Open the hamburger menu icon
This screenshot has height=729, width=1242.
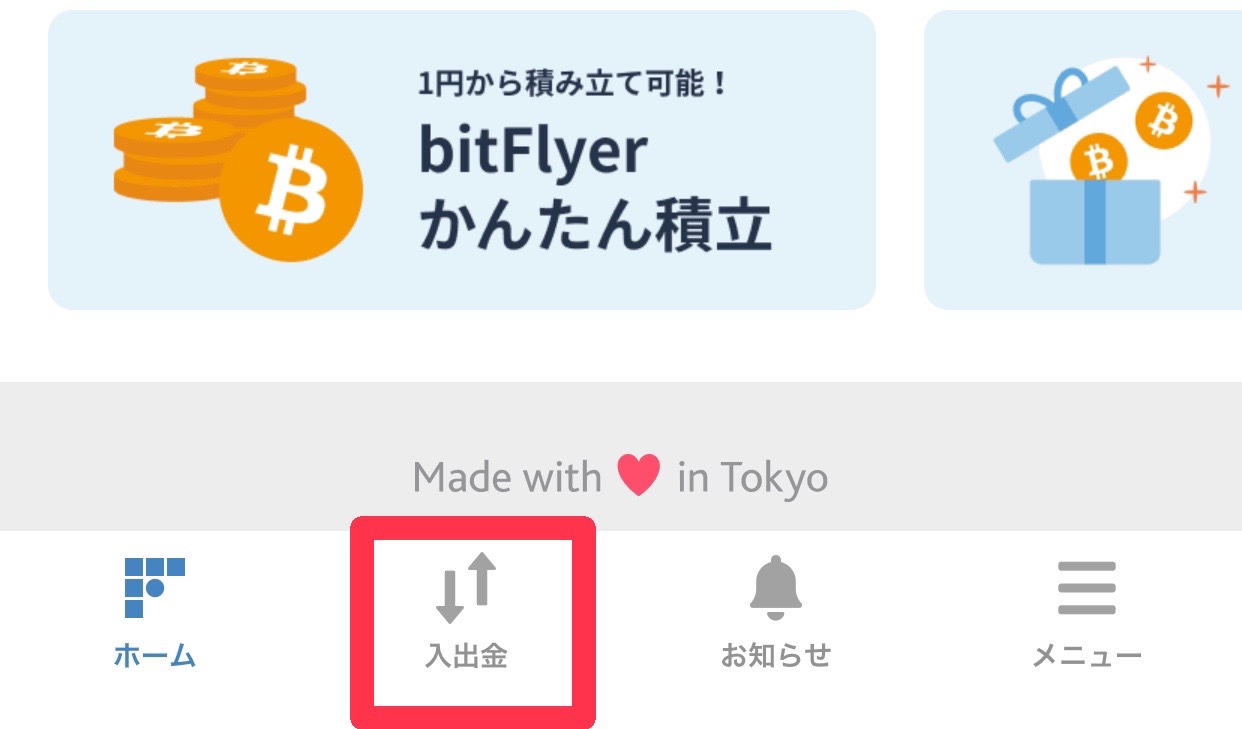[x=1086, y=588]
